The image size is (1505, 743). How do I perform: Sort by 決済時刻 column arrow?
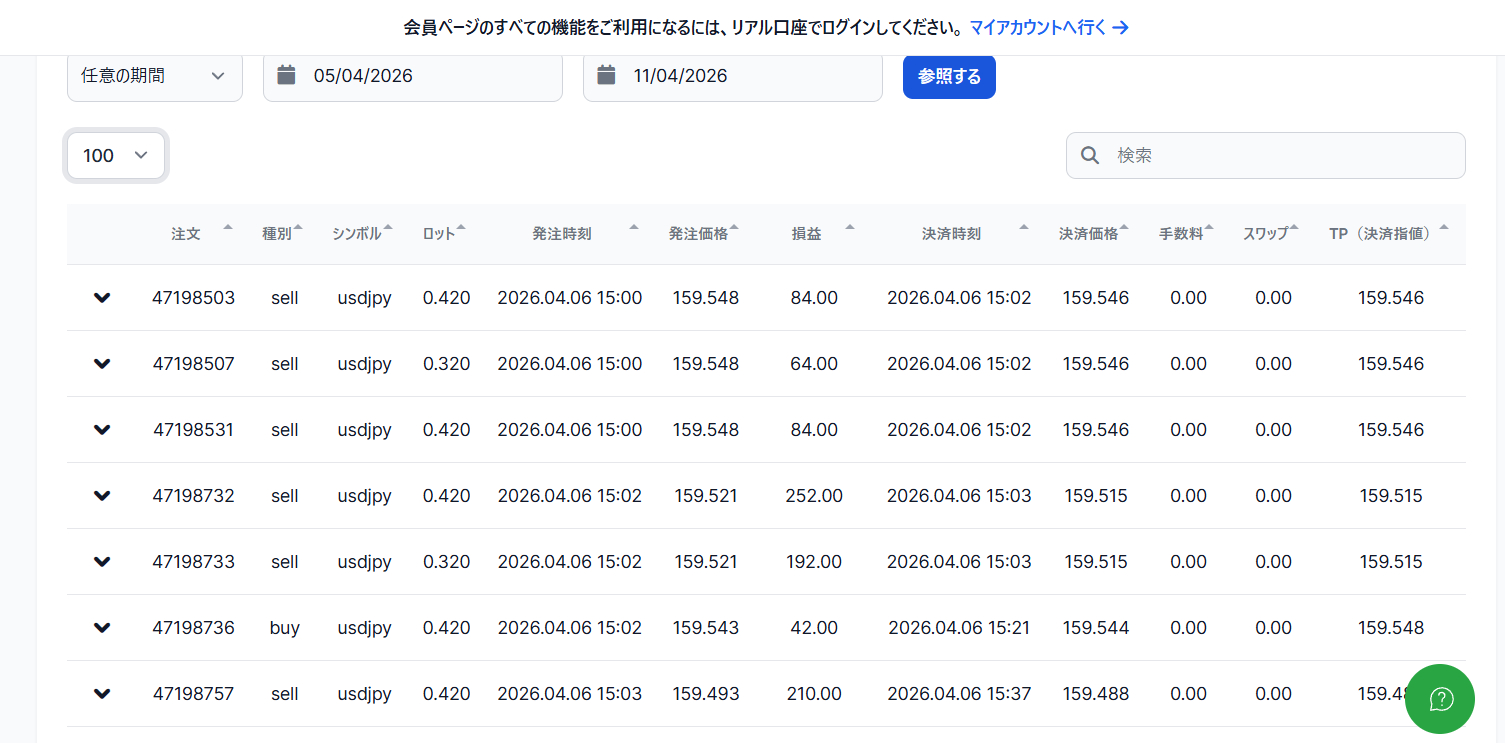coord(1024,228)
